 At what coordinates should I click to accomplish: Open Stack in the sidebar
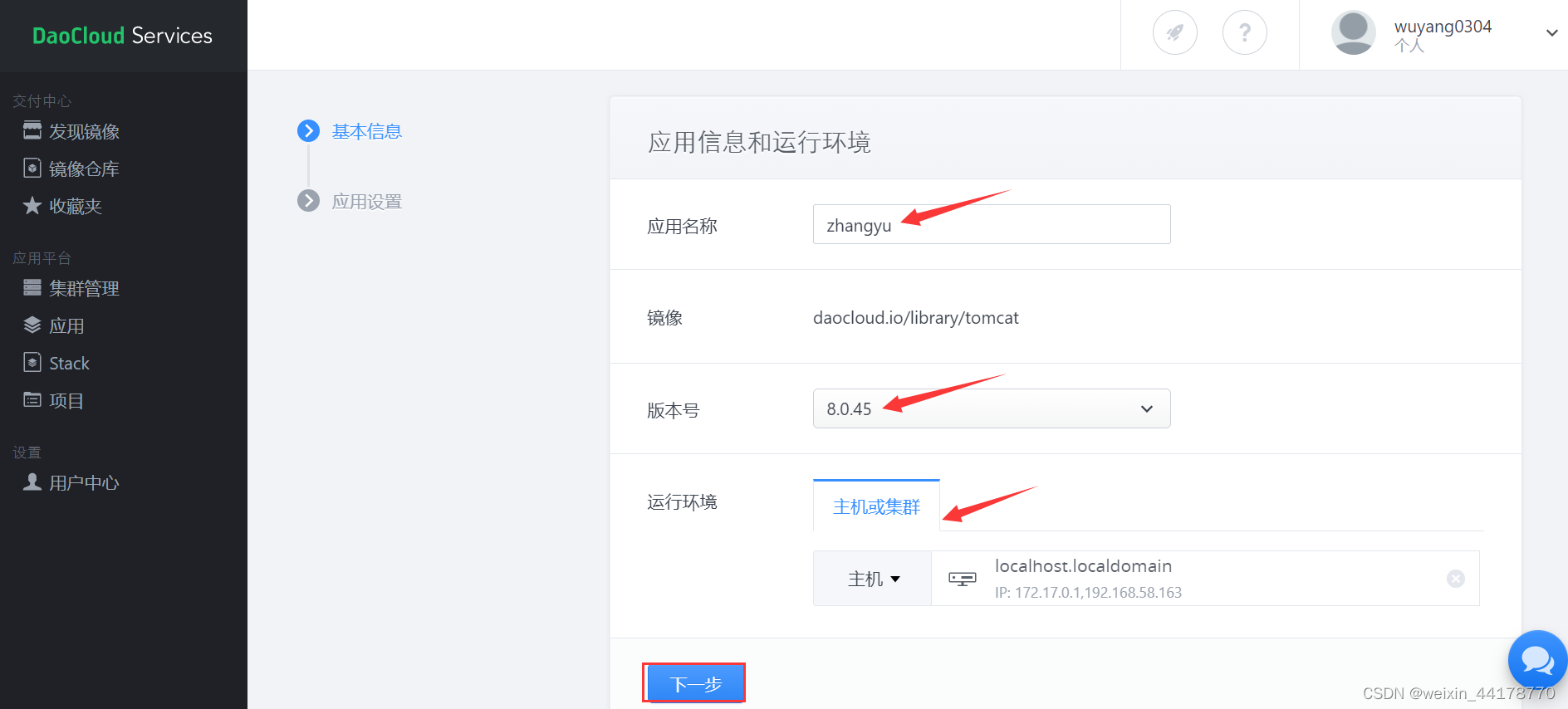[x=69, y=363]
